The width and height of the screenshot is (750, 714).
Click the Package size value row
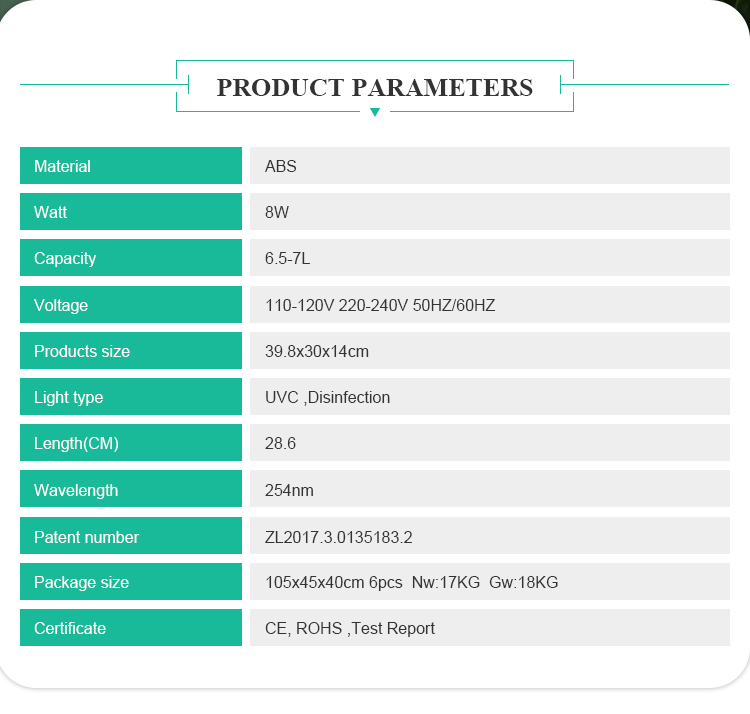(490, 582)
